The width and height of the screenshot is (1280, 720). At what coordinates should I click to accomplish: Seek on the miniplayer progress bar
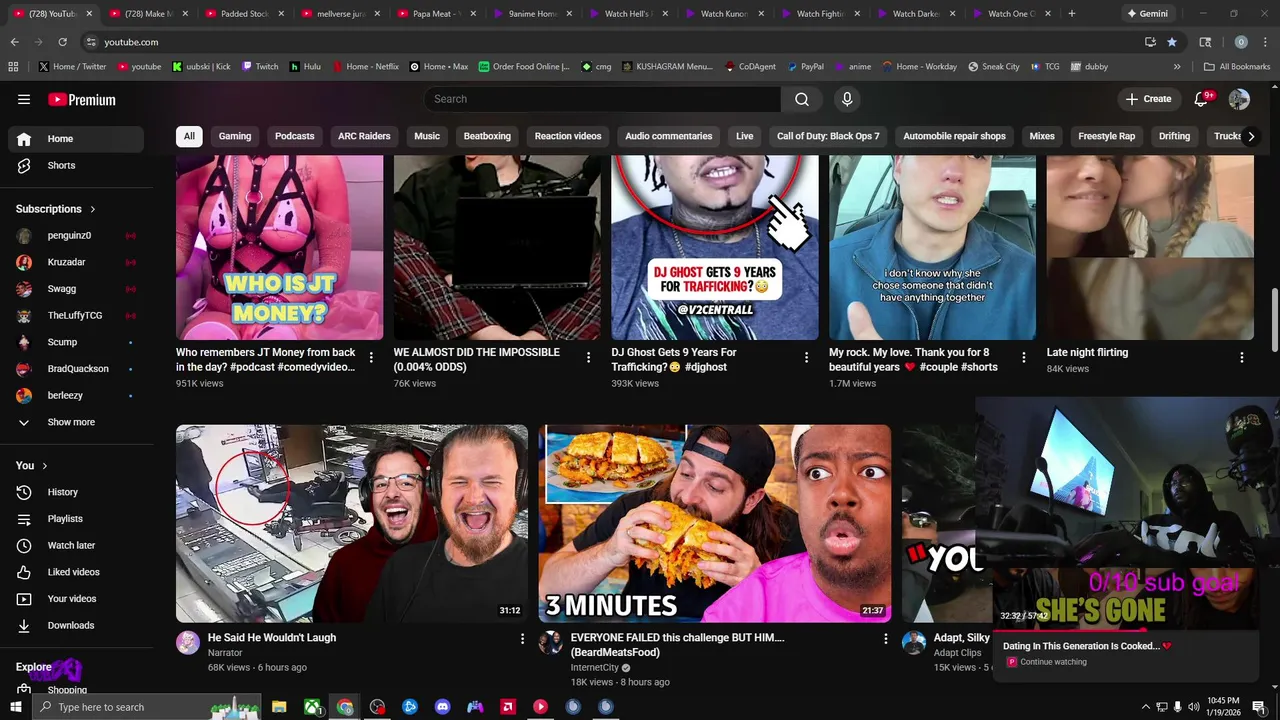(x=1125, y=630)
